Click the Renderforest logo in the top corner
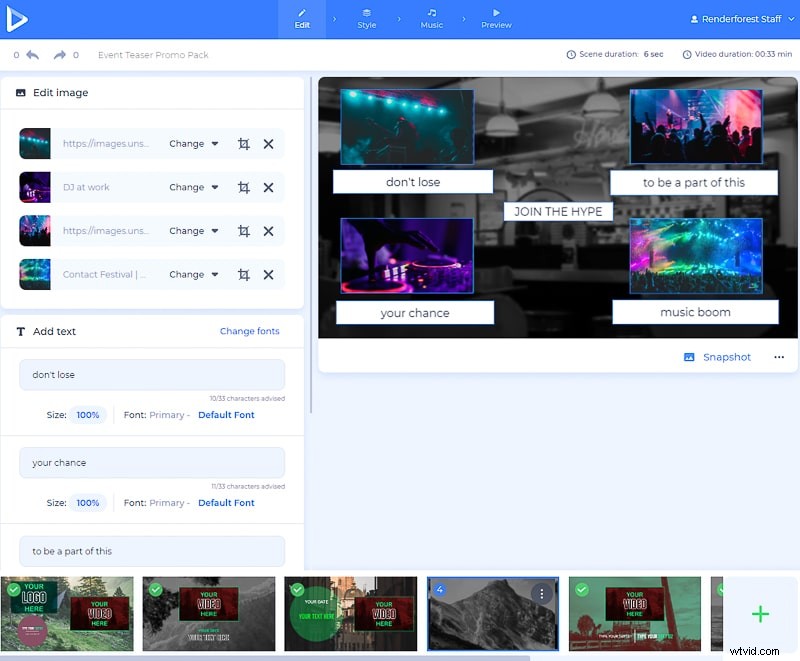The height and width of the screenshot is (661, 800). click(x=16, y=17)
